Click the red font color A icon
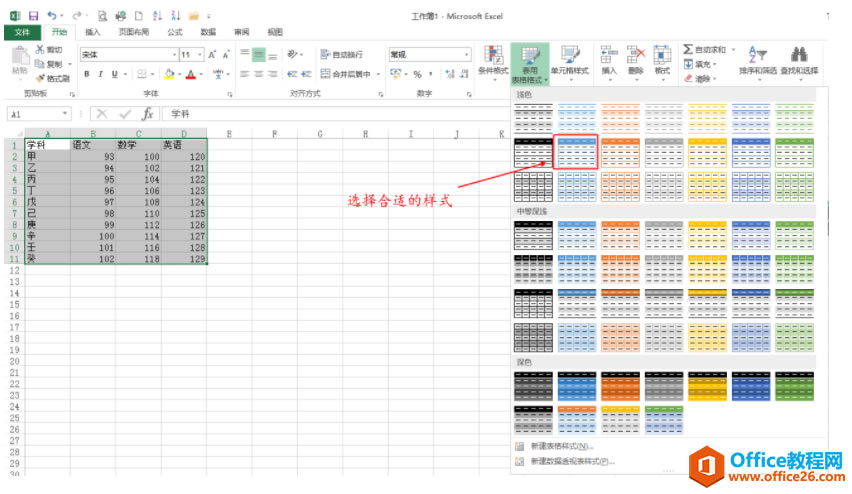Screen dimensions: 852x494 pos(191,74)
